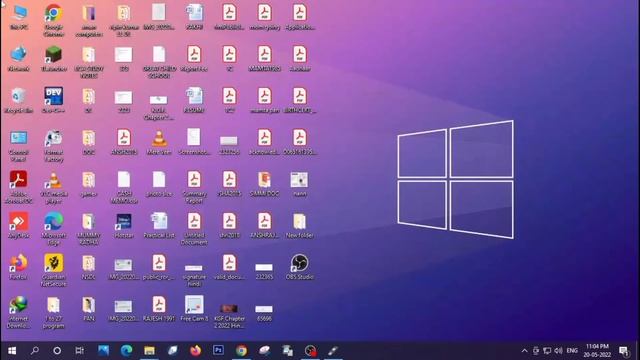This screenshot has width=640, height=360.
Task: Open Internet Download Manager desktop shortcut
Action: pos(19,313)
